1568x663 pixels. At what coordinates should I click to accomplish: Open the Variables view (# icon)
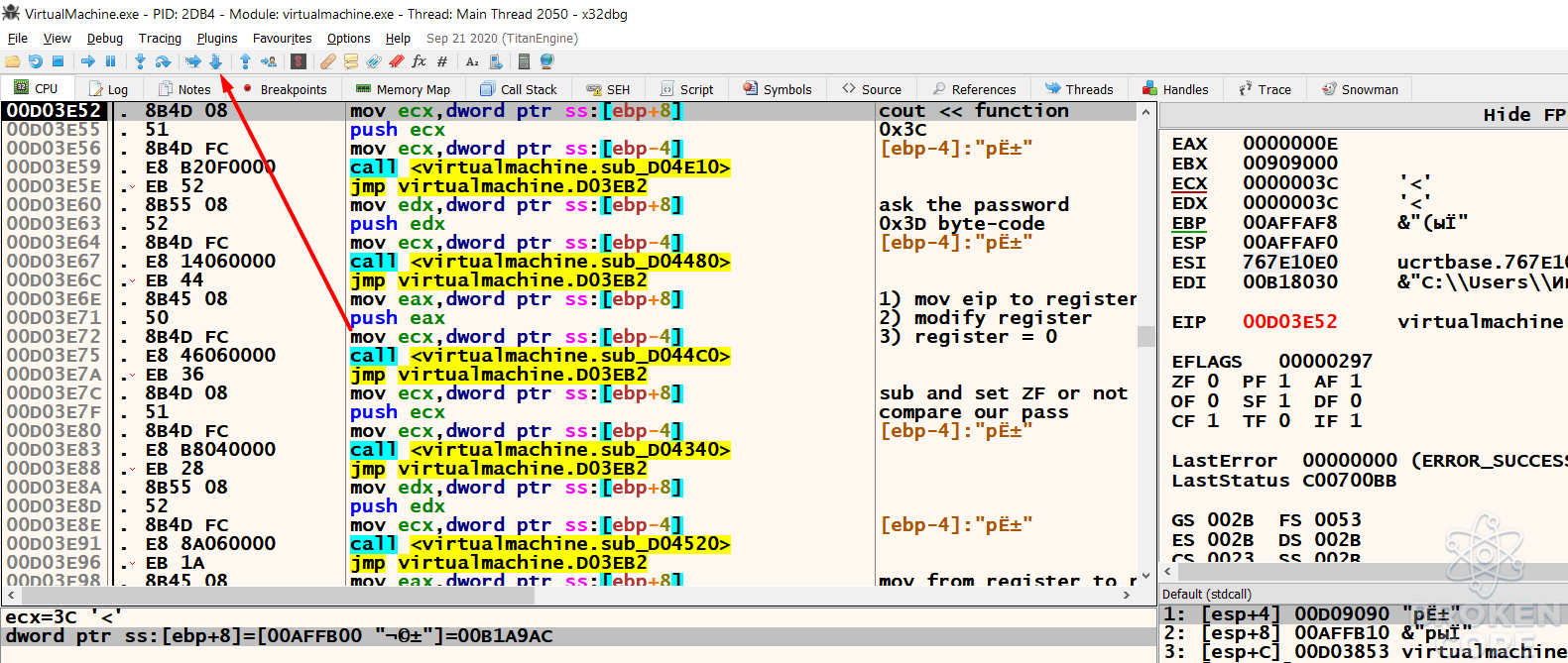[x=442, y=61]
